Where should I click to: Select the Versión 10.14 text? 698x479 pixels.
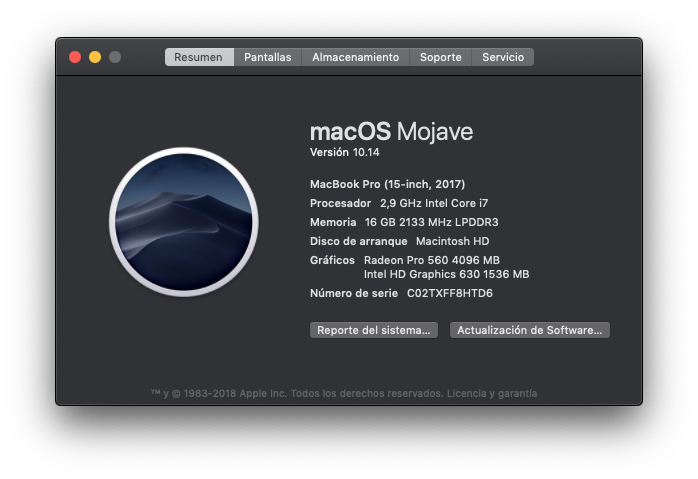345,152
